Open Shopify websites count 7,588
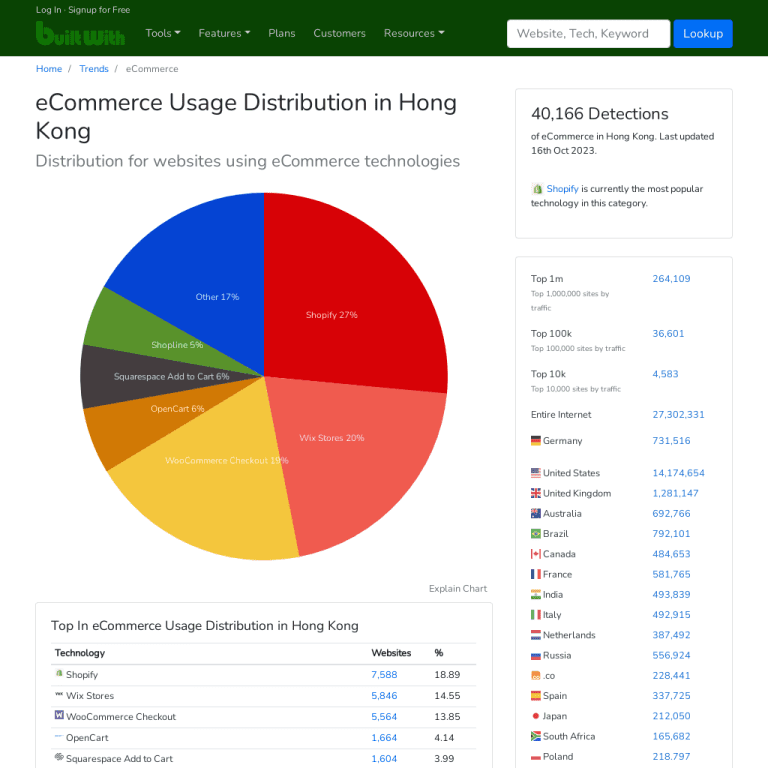 pyautogui.click(x=384, y=675)
